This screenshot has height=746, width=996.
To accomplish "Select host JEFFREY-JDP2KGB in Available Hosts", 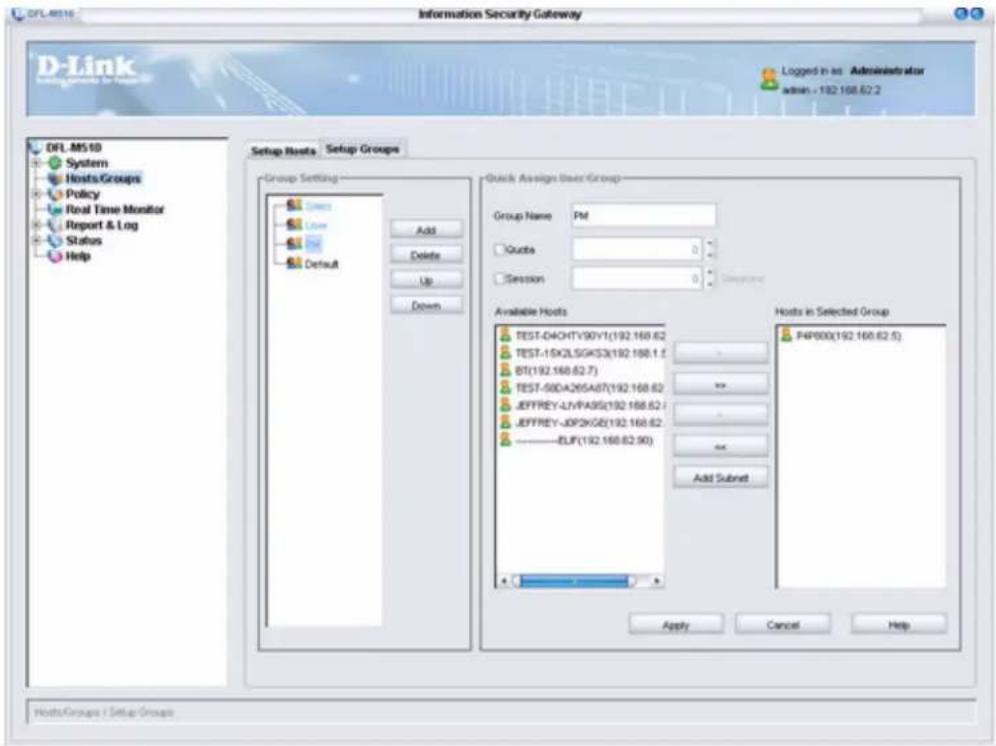I will (589, 423).
